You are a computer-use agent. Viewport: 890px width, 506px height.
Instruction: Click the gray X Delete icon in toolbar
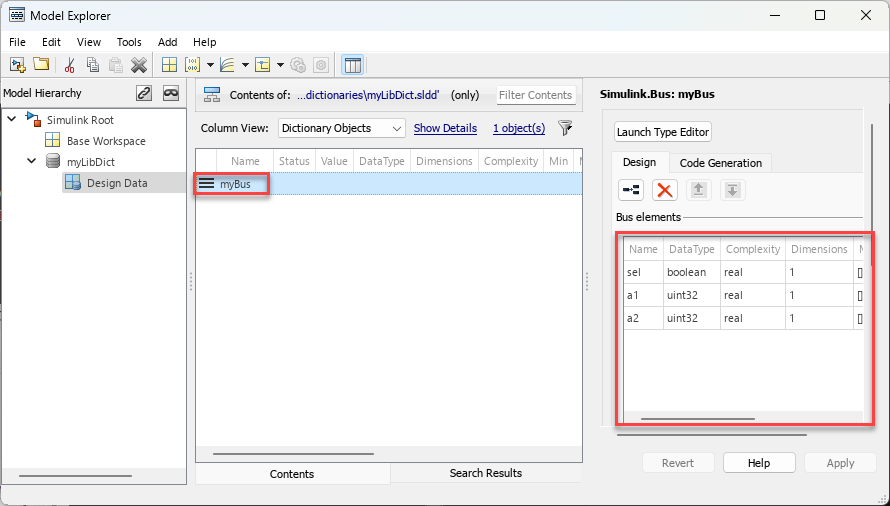pos(139,65)
